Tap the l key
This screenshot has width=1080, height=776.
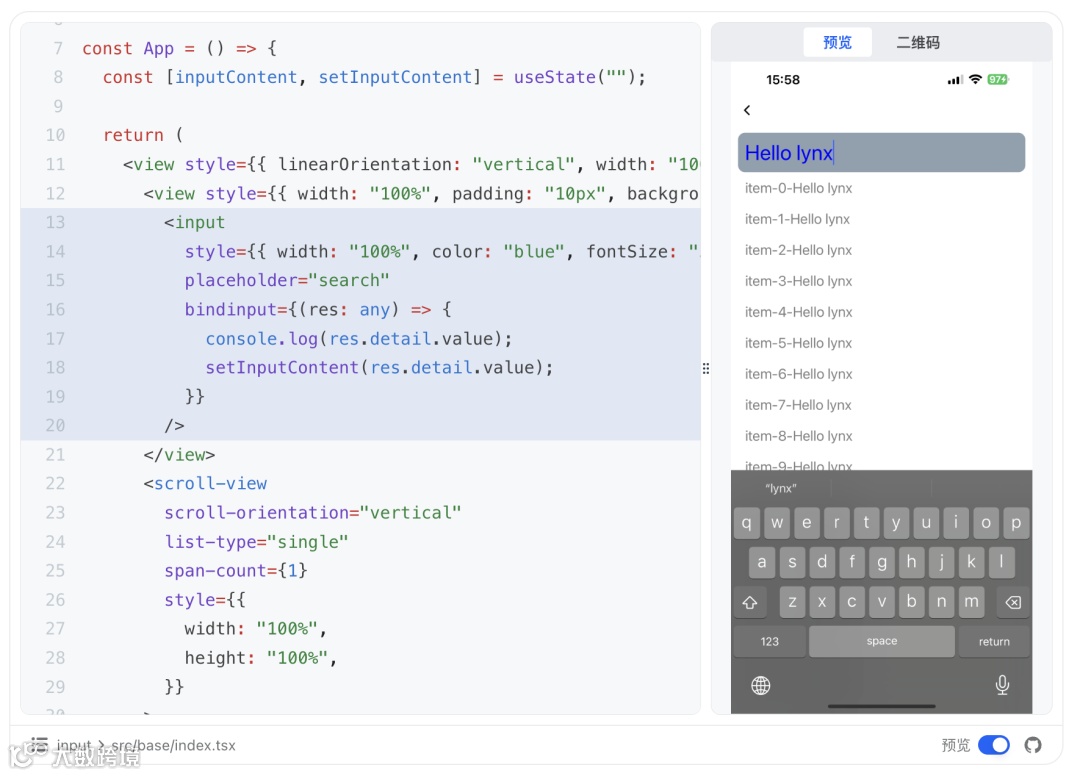[1001, 562]
